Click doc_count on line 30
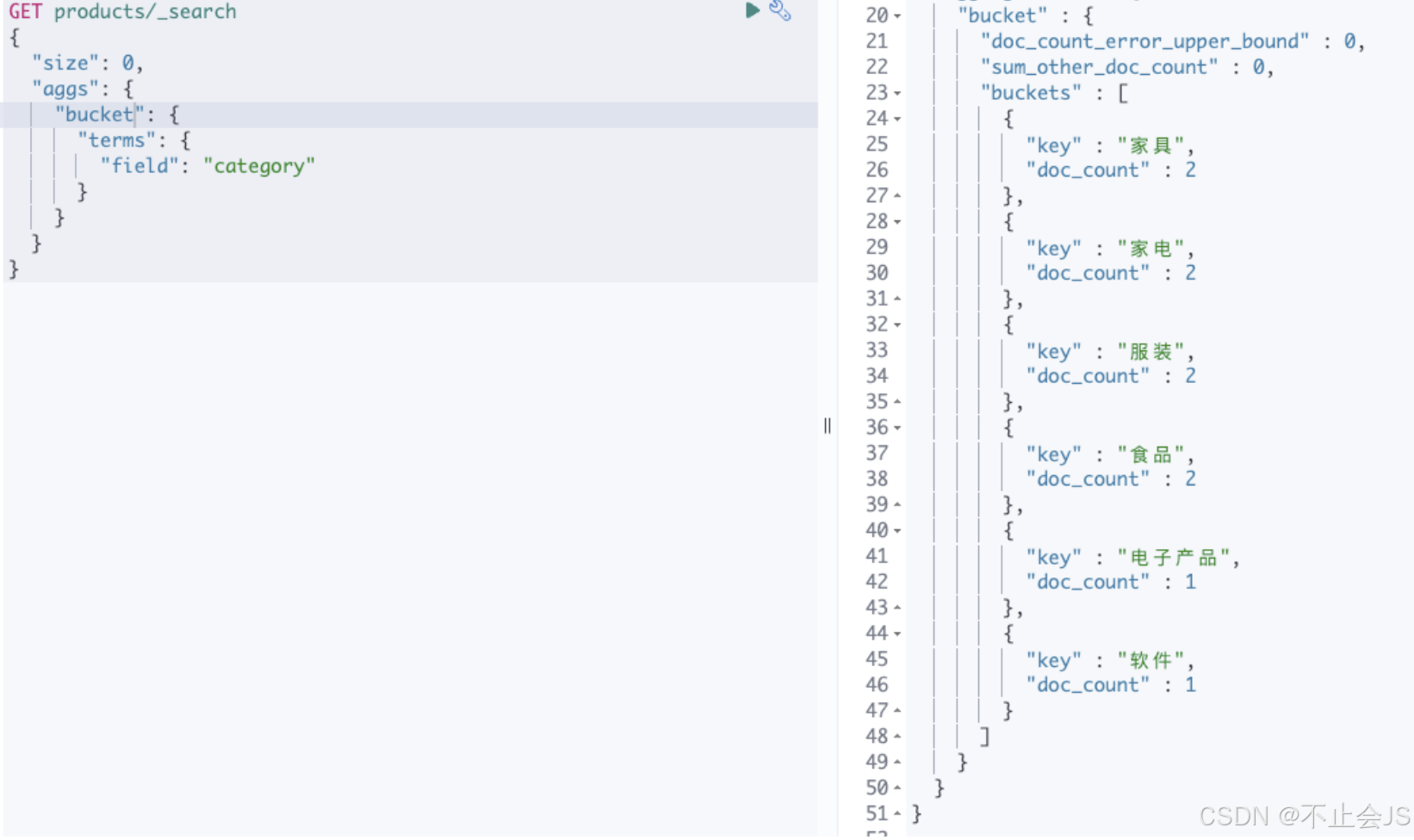The height and width of the screenshot is (840, 1414). (1088, 274)
